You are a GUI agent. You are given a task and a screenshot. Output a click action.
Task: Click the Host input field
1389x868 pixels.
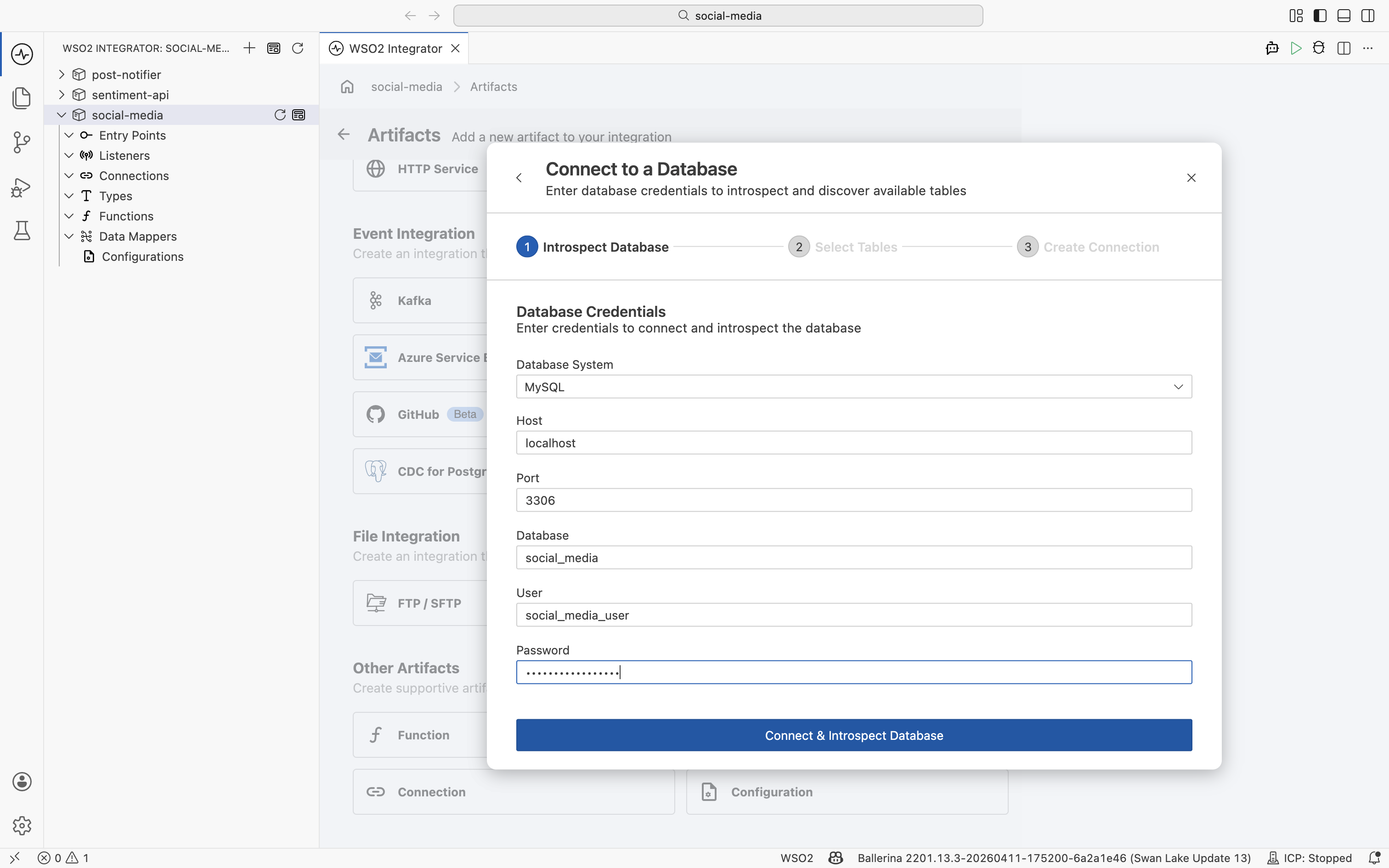coord(854,443)
